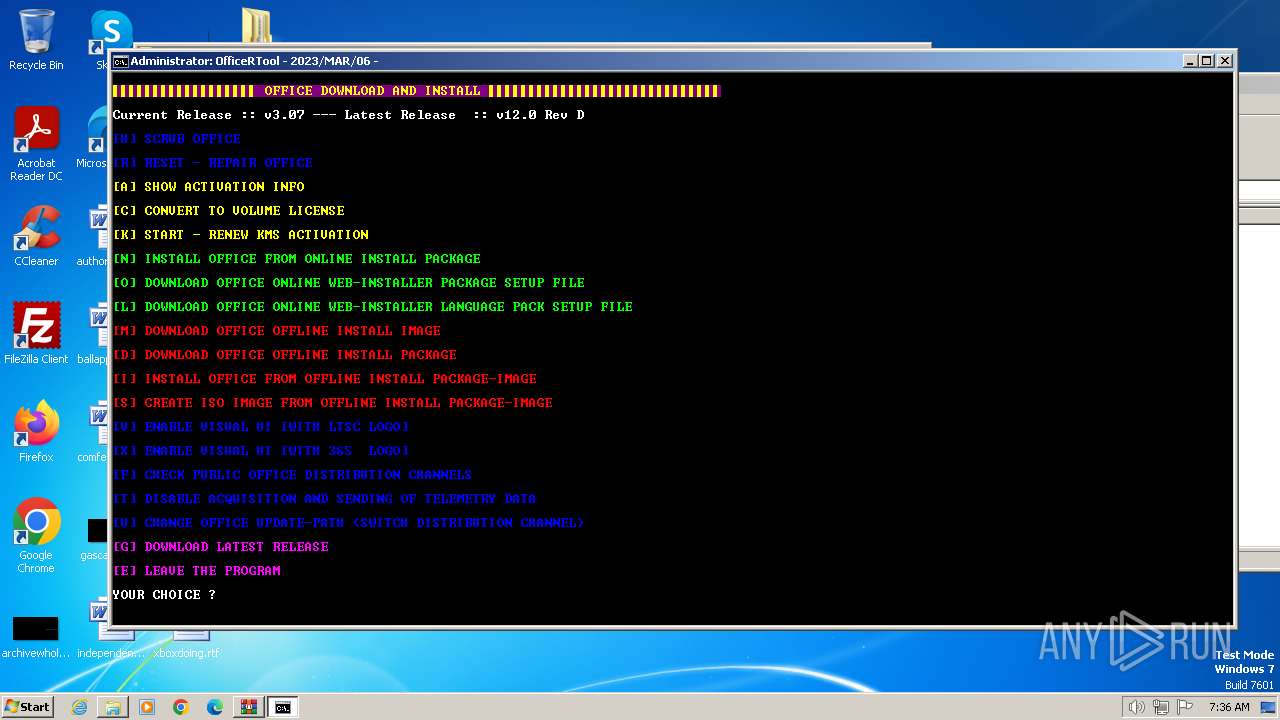The height and width of the screenshot is (720, 1280).
Task: Open the volume control tray icon
Action: click(1136, 707)
